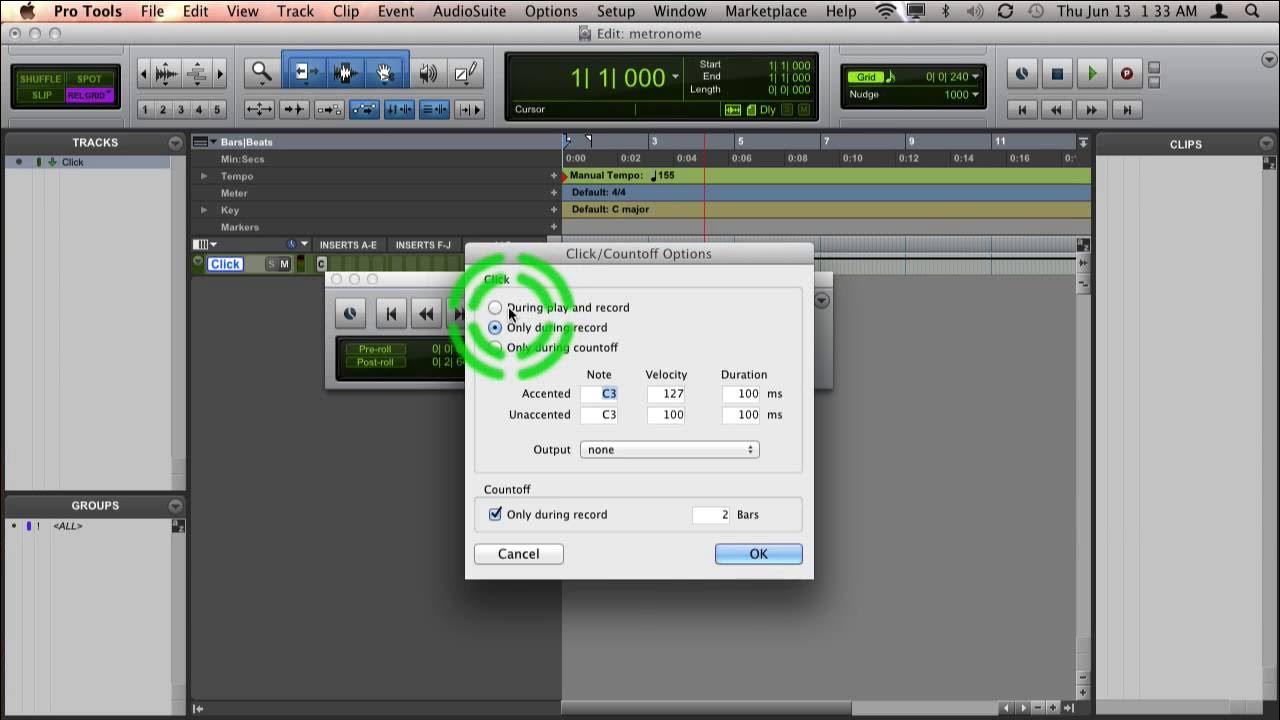Click Return to Zero in main toolbar
Screen dimensions: 1280x720
pos(1021,110)
